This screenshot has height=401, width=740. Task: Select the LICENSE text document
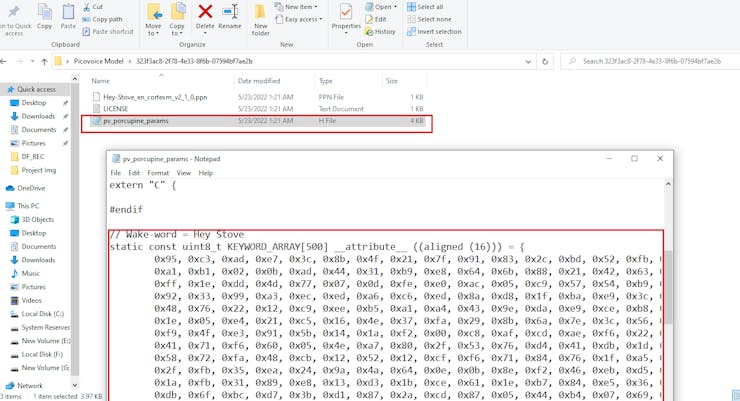[116, 108]
